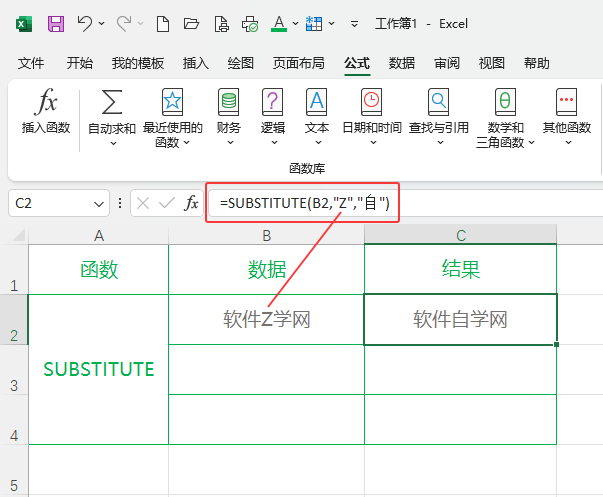Open the 我的模板 tab
Screen dimensions: 603x497
click(x=138, y=63)
